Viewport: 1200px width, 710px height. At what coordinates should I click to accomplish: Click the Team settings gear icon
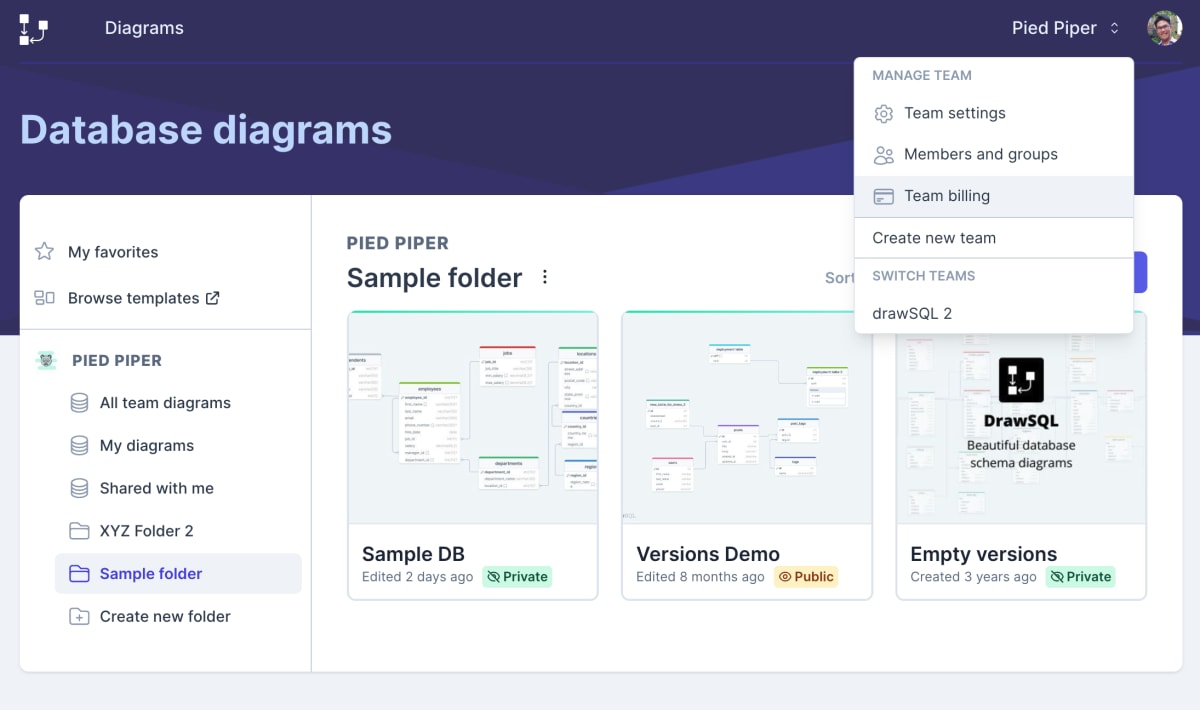[x=883, y=114]
